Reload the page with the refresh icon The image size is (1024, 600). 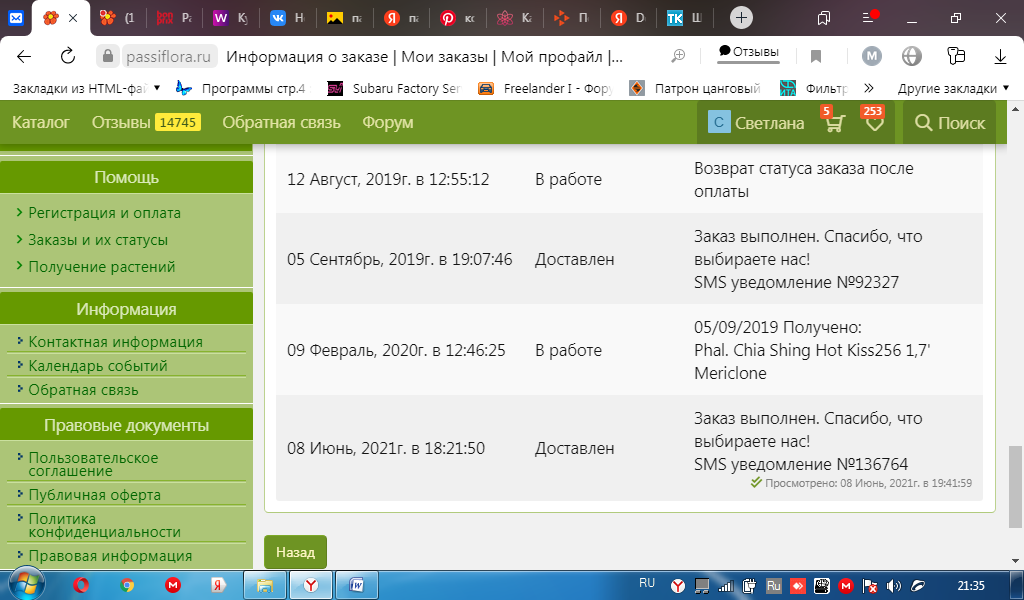click(x=68, y=56)
